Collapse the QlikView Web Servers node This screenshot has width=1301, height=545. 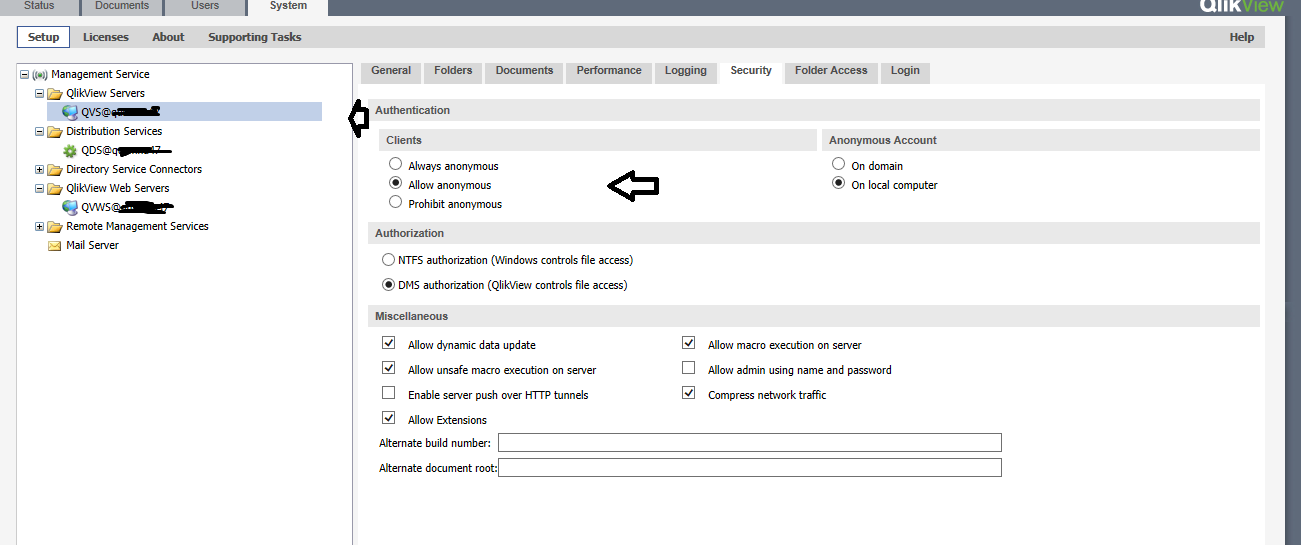[x=40, y=188]
